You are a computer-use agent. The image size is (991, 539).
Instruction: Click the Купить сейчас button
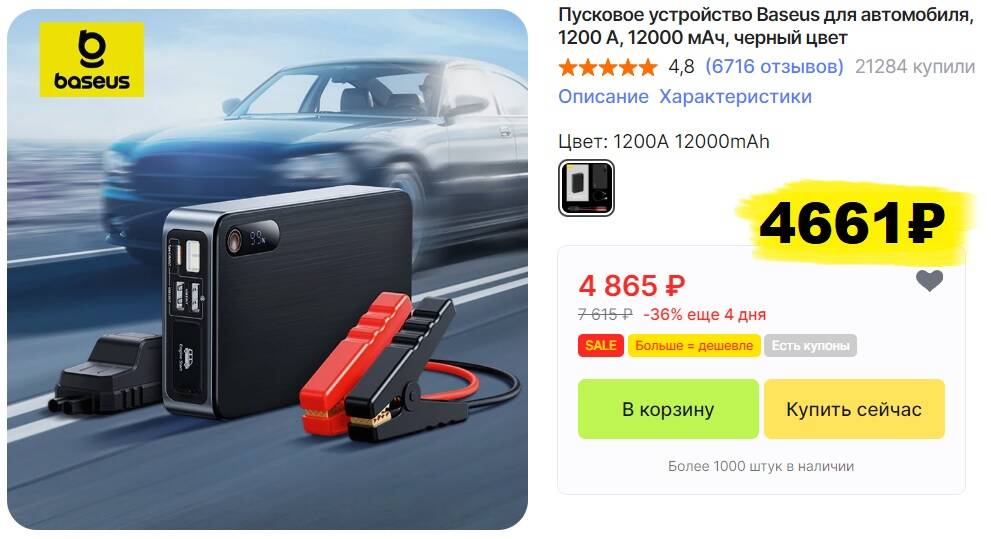[854, 409]
